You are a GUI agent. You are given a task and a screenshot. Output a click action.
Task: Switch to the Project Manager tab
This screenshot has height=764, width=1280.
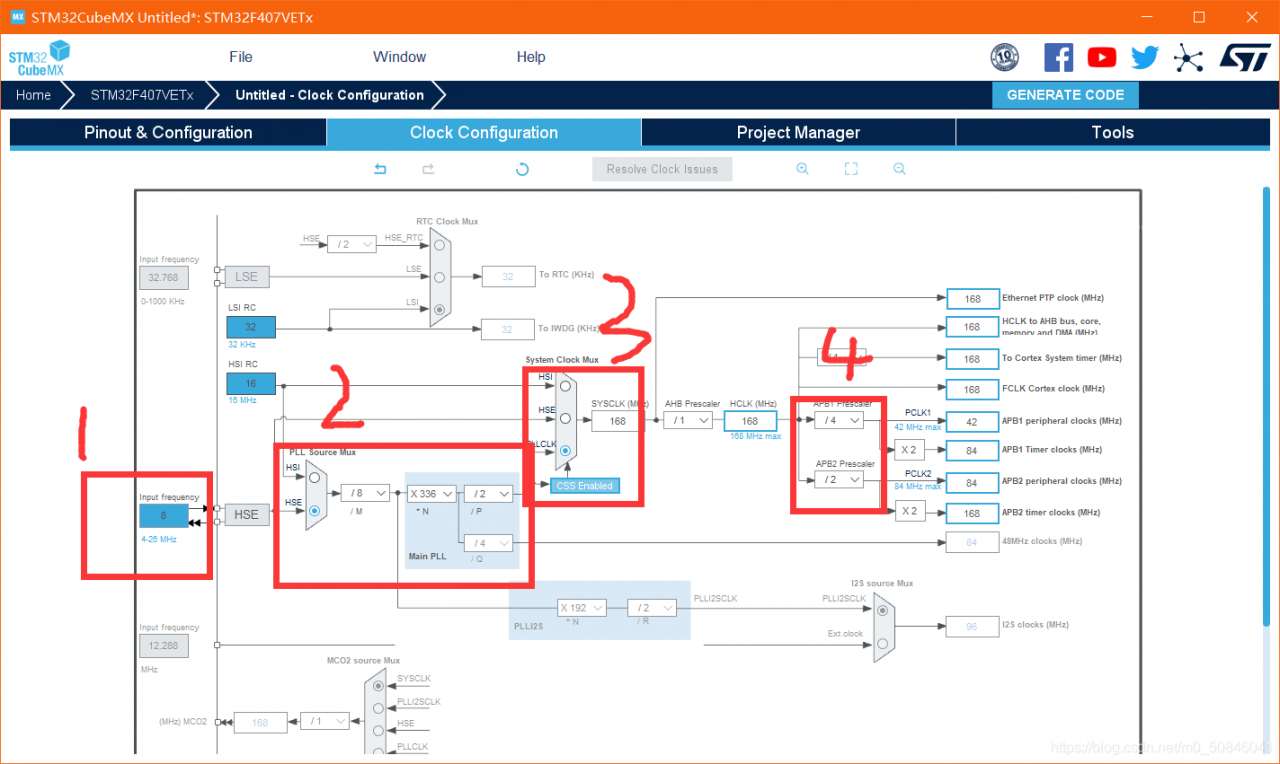tap(798, 133)
